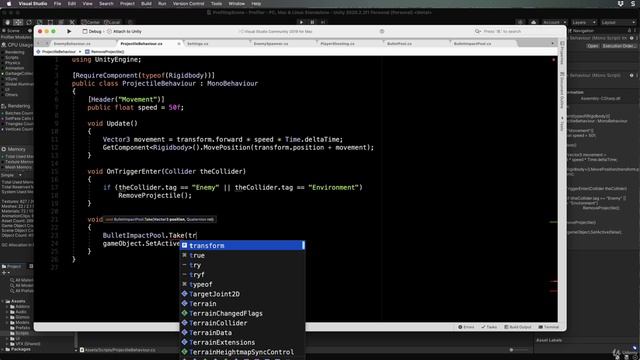Open the Project menu
This screenshot has width=640, height=360.
127,4
